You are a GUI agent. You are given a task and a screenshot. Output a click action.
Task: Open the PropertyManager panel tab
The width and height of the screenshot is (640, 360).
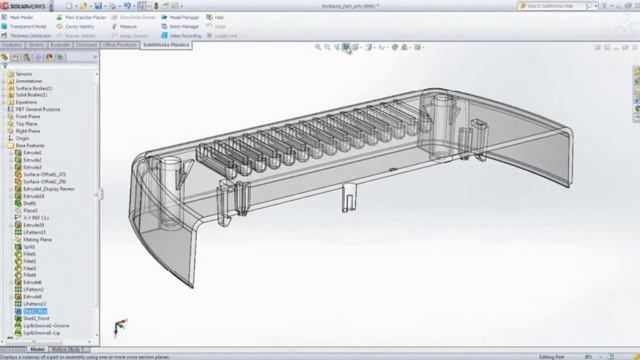coord(16,58)
